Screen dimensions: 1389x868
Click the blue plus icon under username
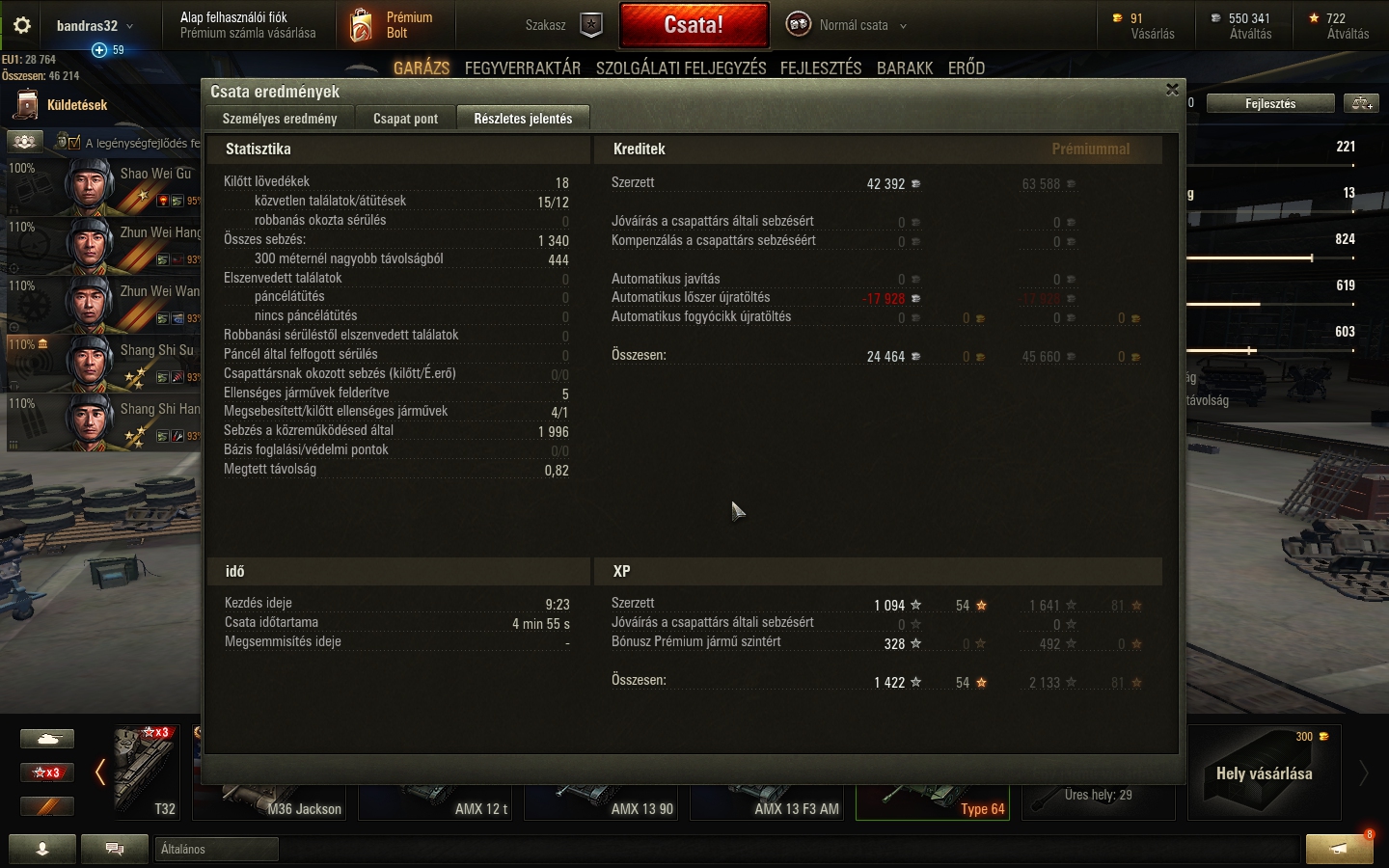99,49
